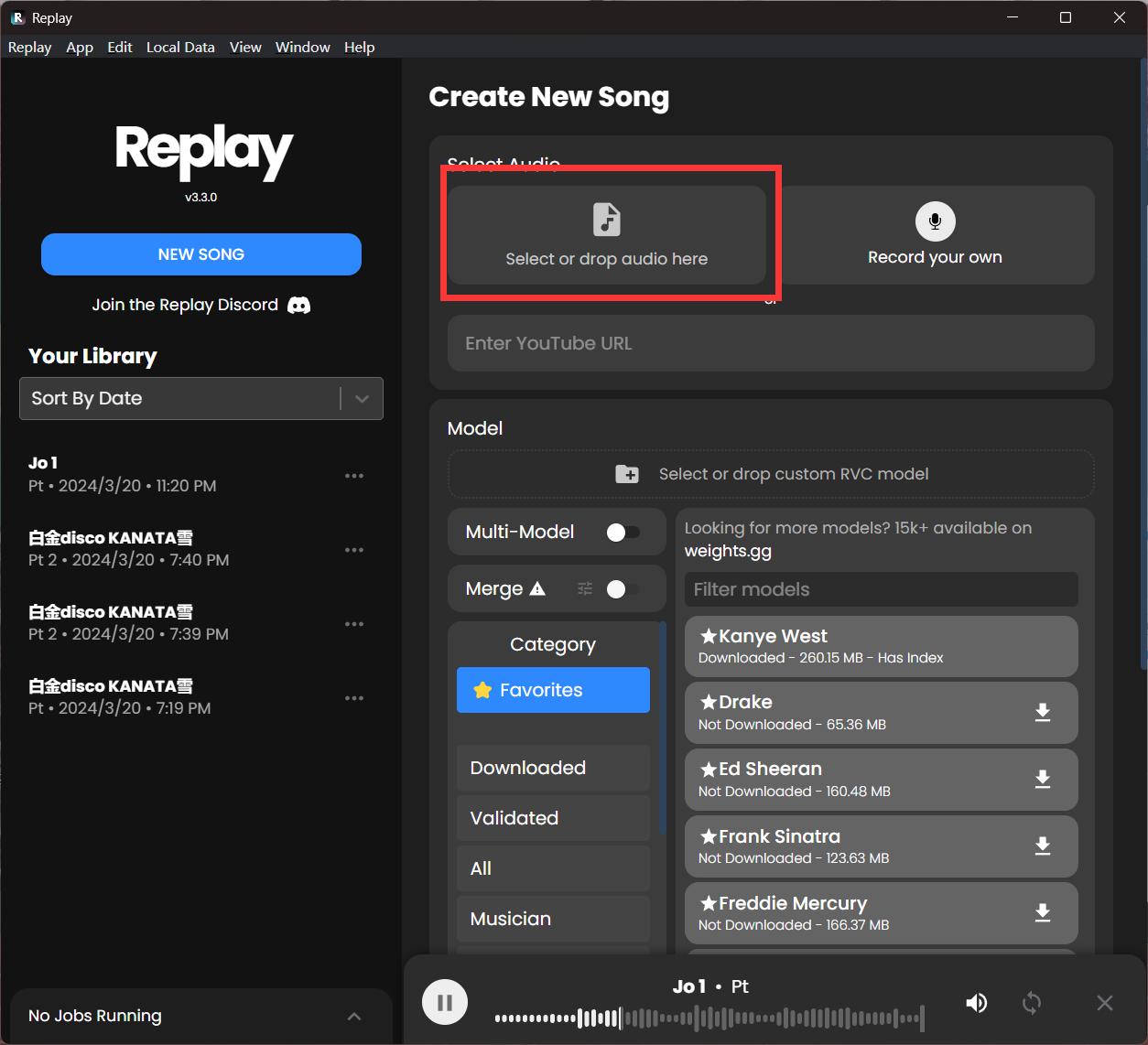Viewport: 1148px width, 1045px height.
Task: Click the Record your own microphone icon
Action: pyautogui.click(x=935, y=221)
